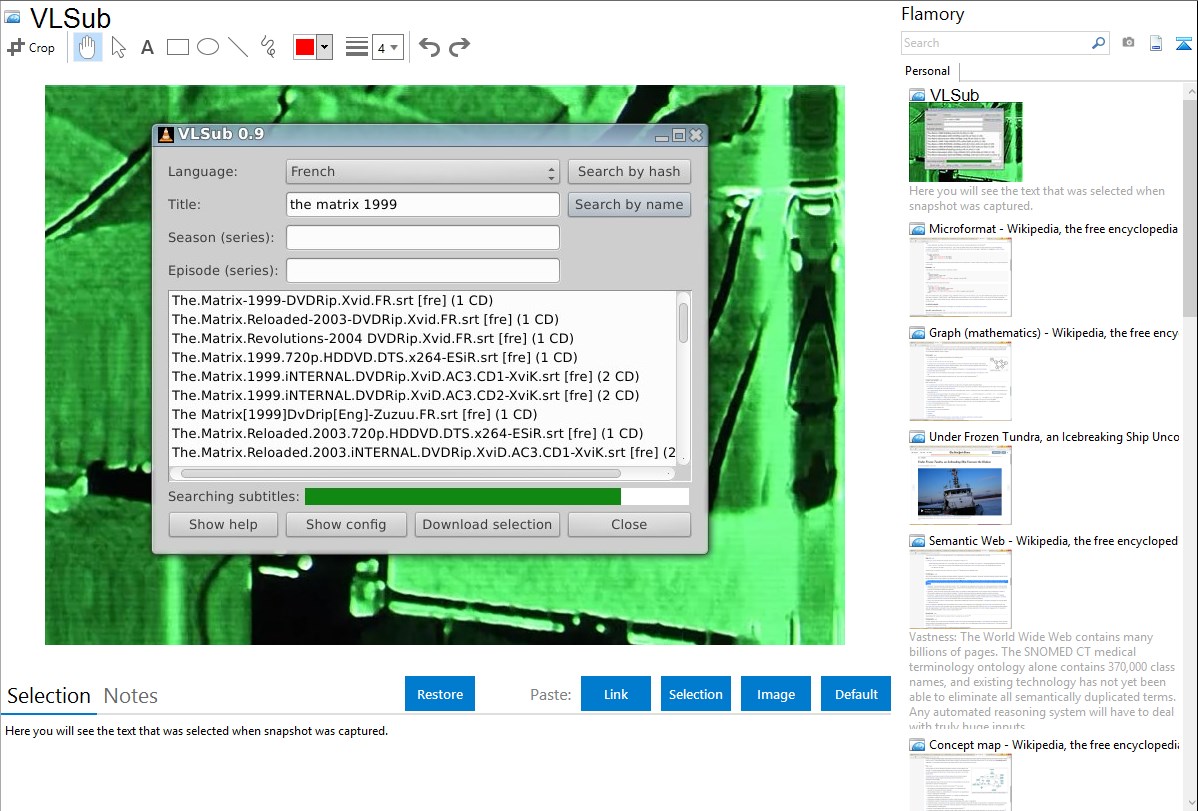Redo the last edit
Image resolution: width=1198 pixels, height=811 pixels.
(459, 47)
